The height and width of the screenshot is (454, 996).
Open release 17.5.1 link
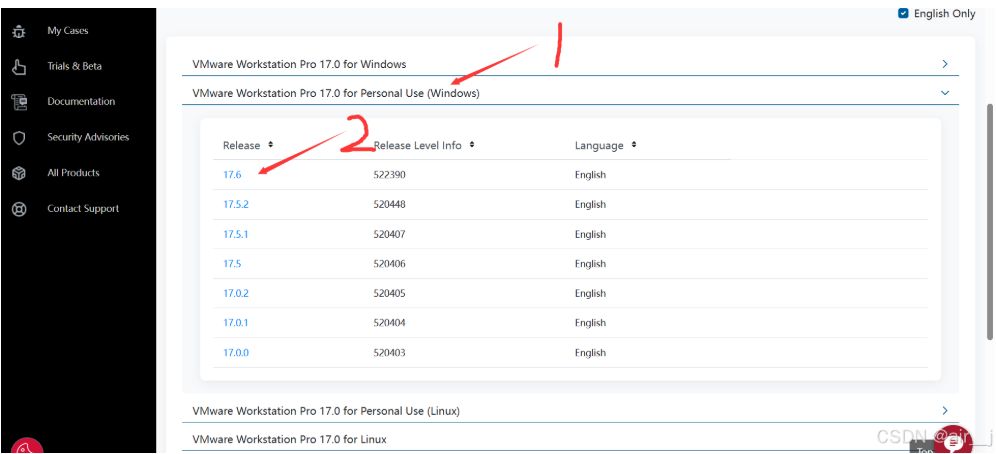[x=236, y=234]
